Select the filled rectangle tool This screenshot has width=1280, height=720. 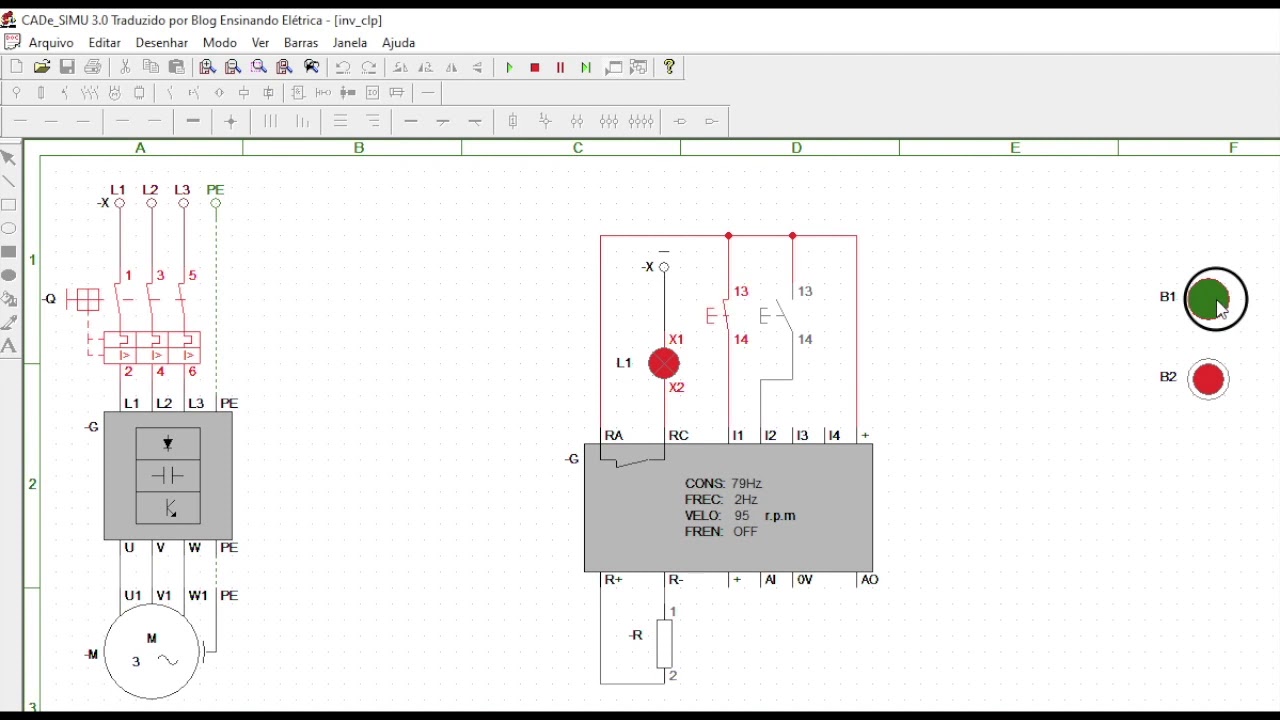[9, 252]
